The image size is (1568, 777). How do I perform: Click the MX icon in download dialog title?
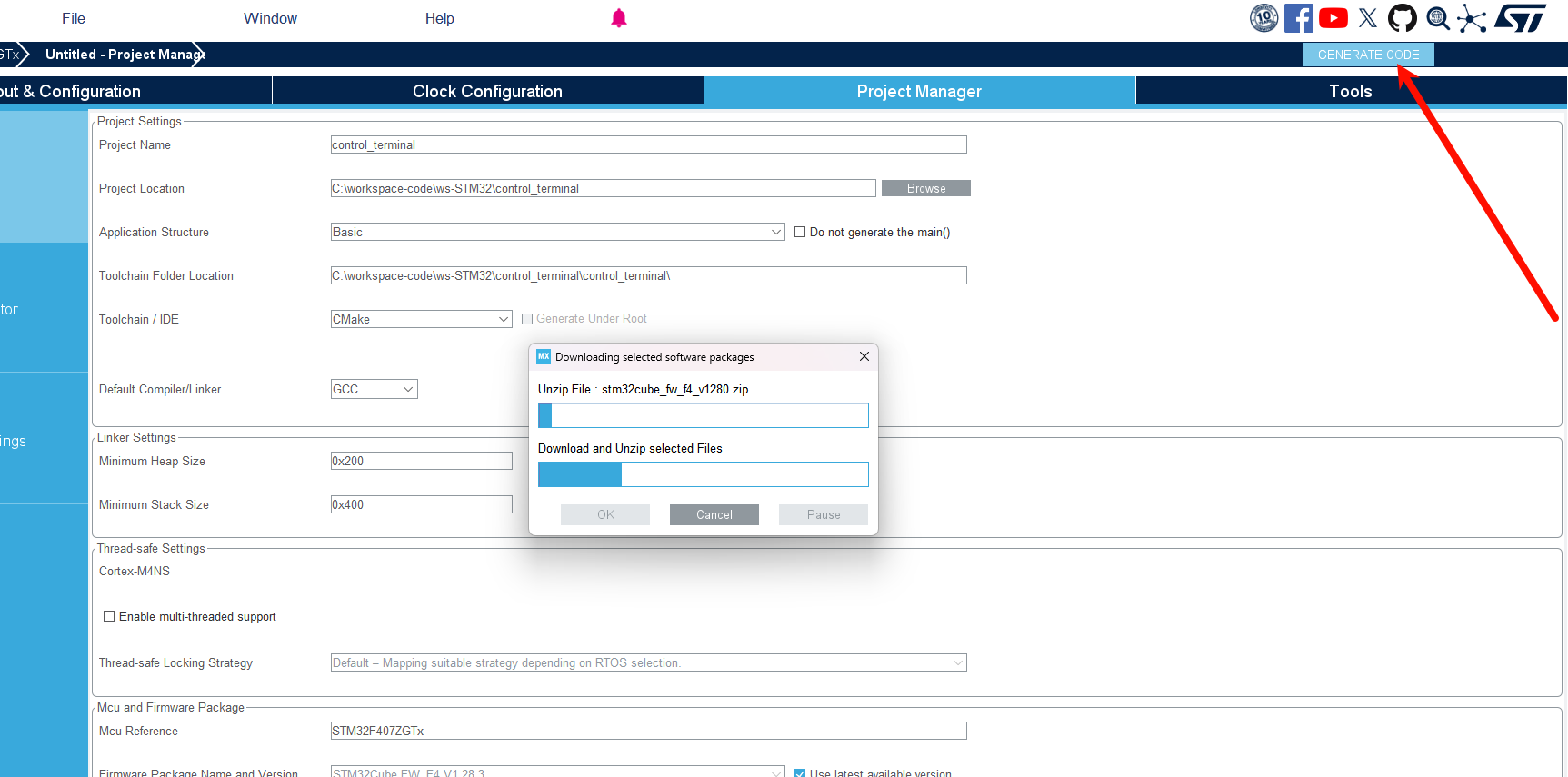pyautogui.click(x=544, y=356)
